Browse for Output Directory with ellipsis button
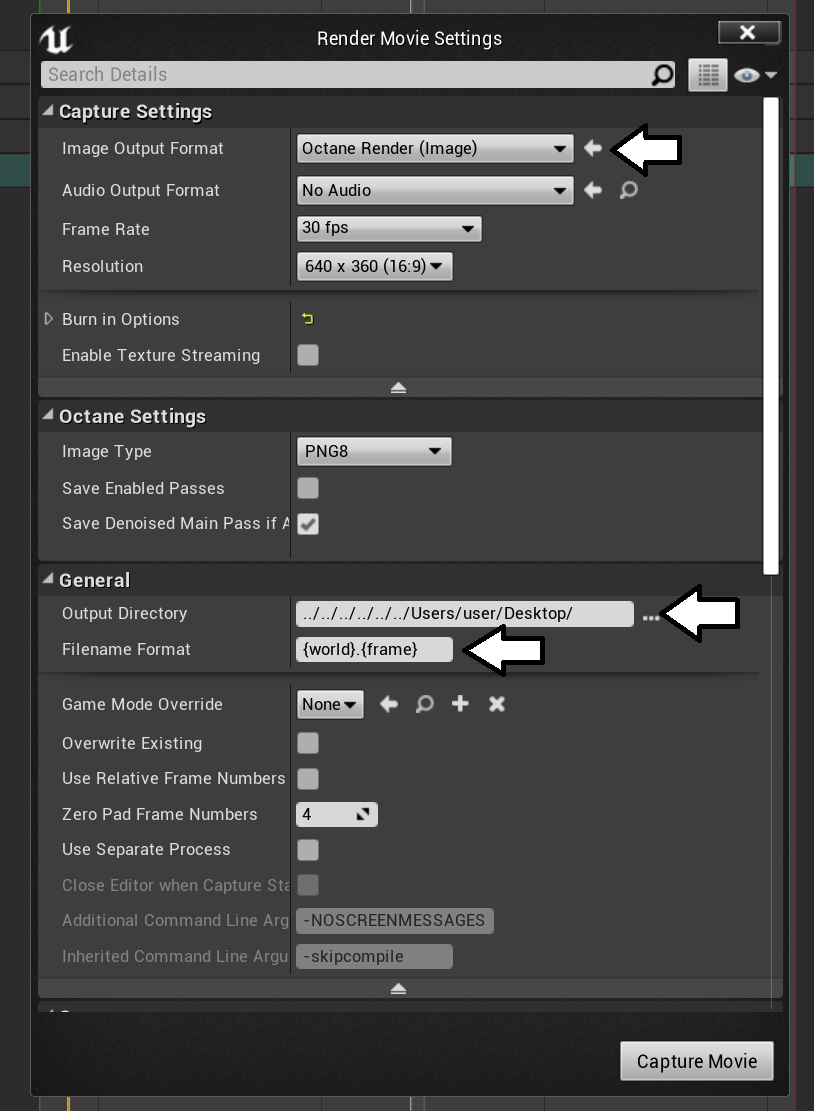Image resolution: width=814 pixels, height=1111 pixels. pyautogui.click(x=651, y=618)
